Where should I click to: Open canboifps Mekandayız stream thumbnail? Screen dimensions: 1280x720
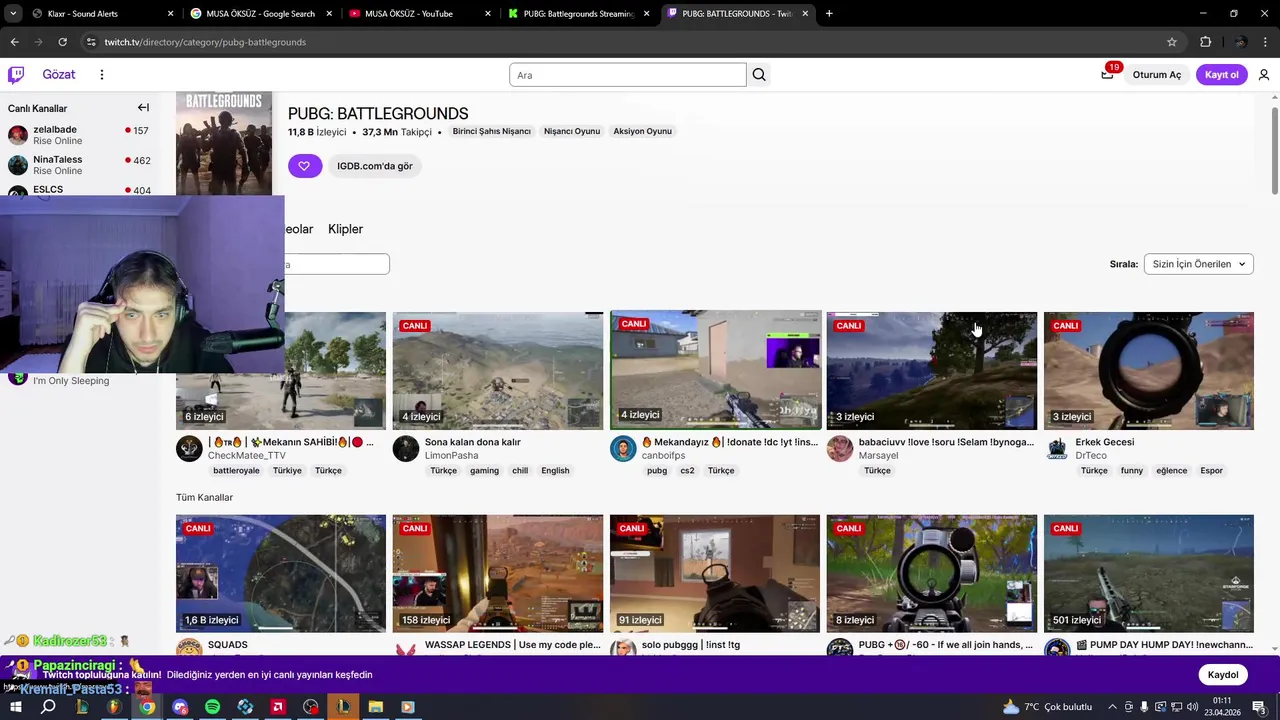716,371
